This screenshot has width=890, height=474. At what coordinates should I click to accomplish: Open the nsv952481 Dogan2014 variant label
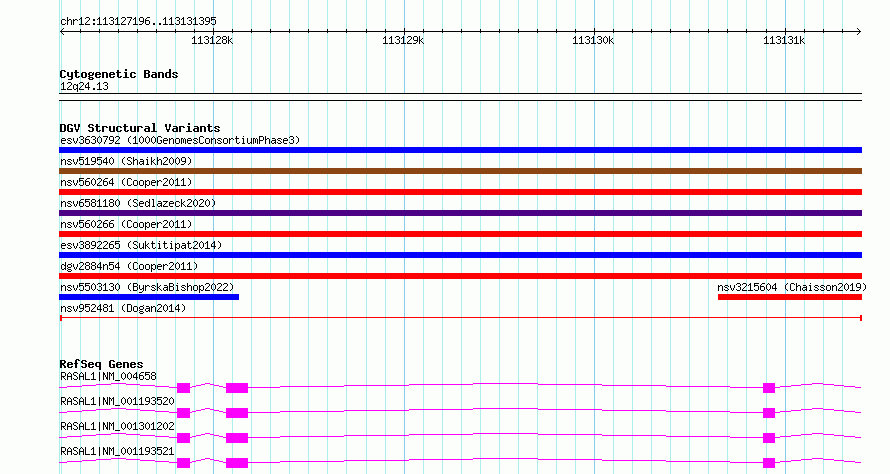[123, 308]
